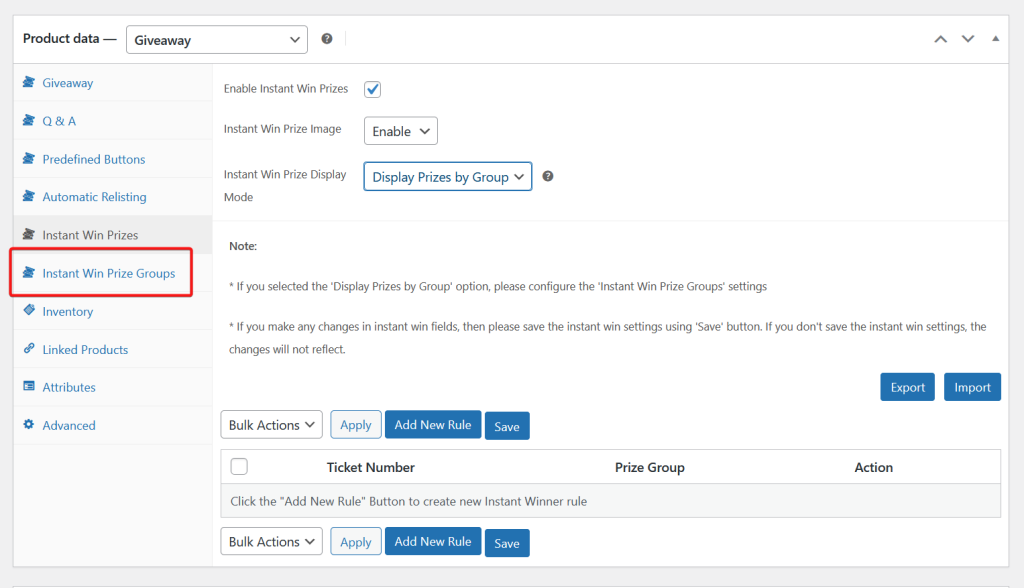
Task: Switch to Instant Win Prize Groups tab
Action: tap(108, 273)
